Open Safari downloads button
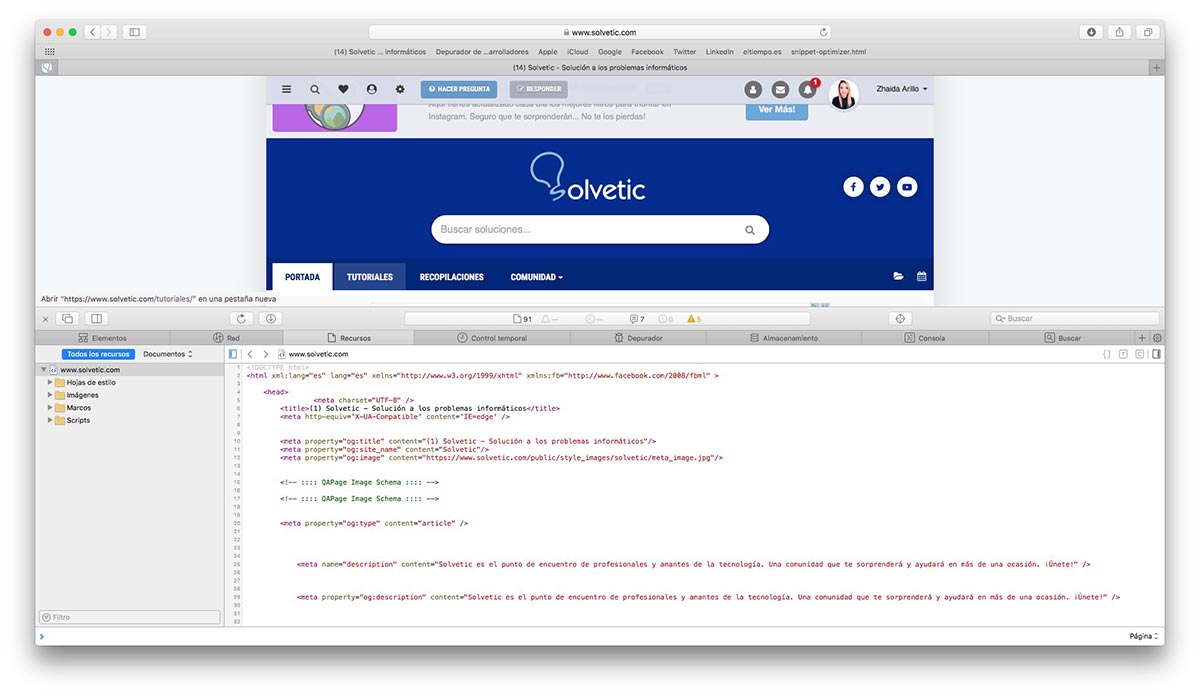Screen dimensions: 1200x696 [x=1091, y=32]
